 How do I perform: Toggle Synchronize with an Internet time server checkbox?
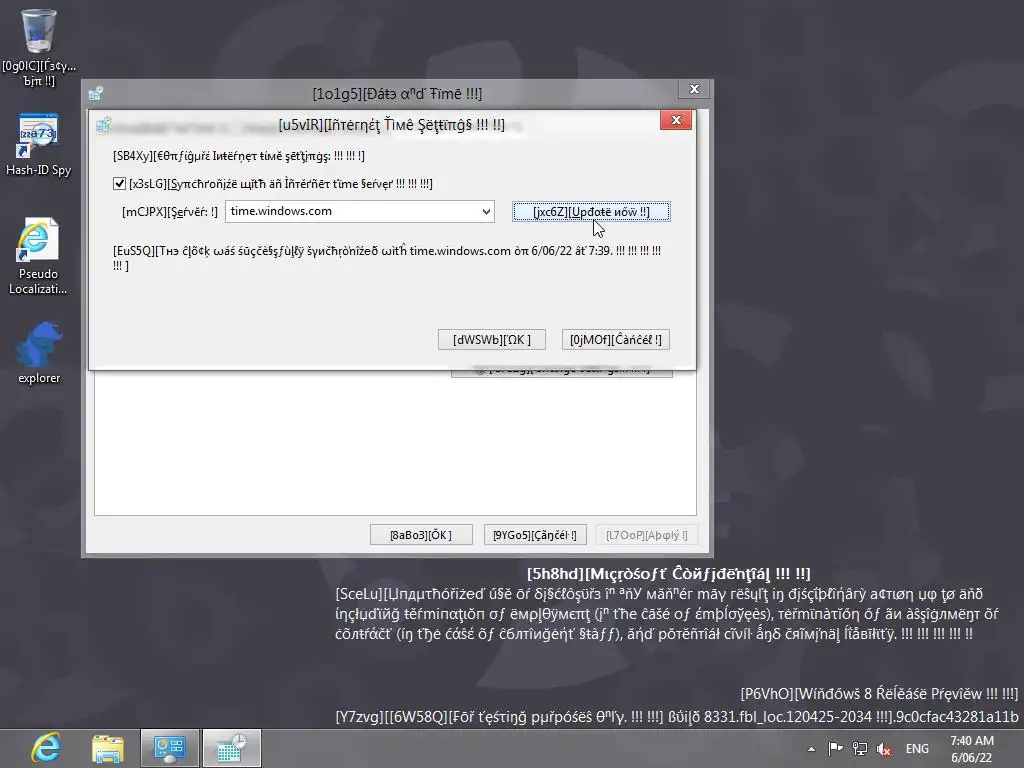point(120,184)
